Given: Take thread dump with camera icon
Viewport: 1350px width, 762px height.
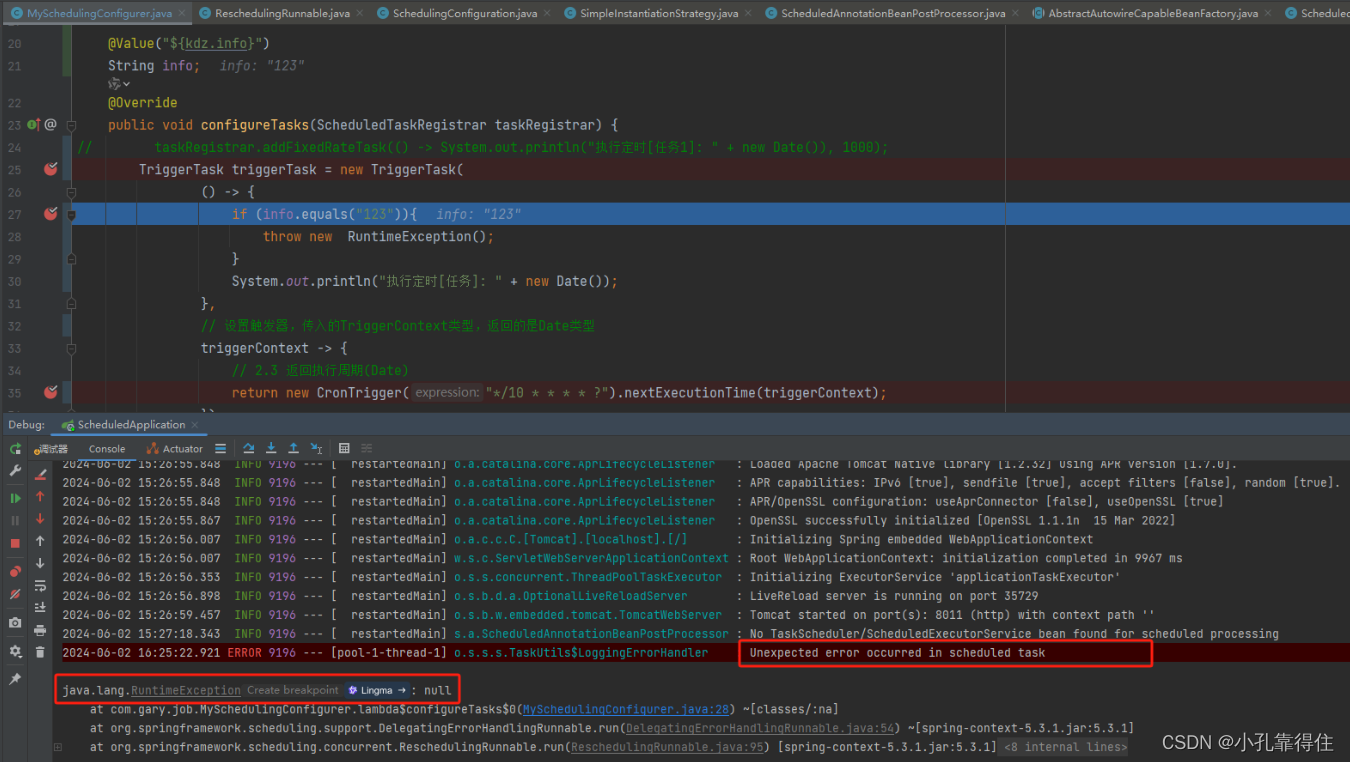Looking at the screenshot, I should [x=15, y=622].
